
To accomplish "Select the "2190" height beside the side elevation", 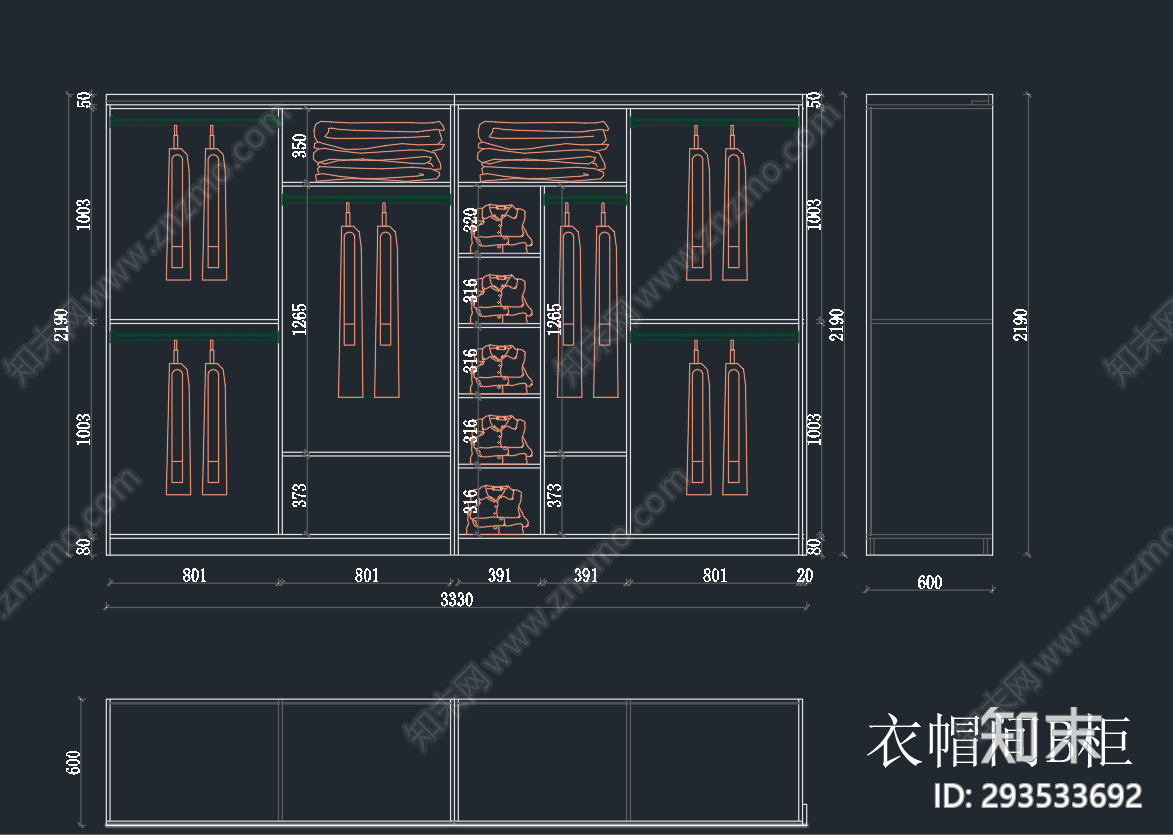I will (1020, 325).
